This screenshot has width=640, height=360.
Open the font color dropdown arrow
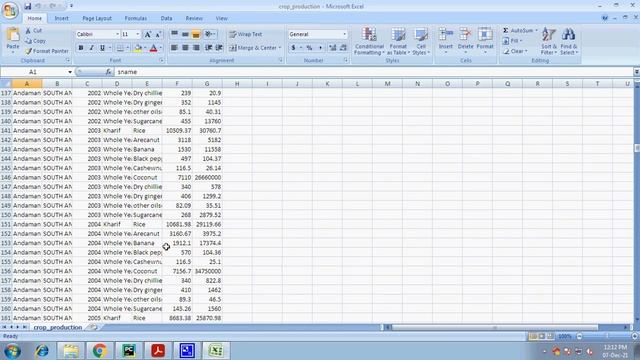[x=161, y=48]
